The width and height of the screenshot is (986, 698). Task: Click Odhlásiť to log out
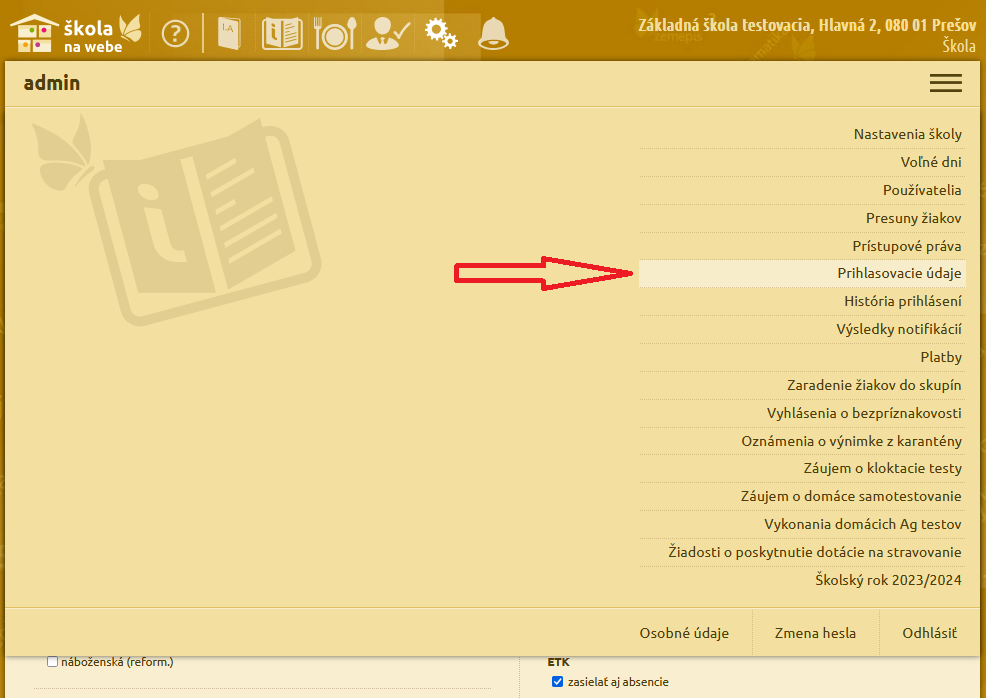pos(929,633)
